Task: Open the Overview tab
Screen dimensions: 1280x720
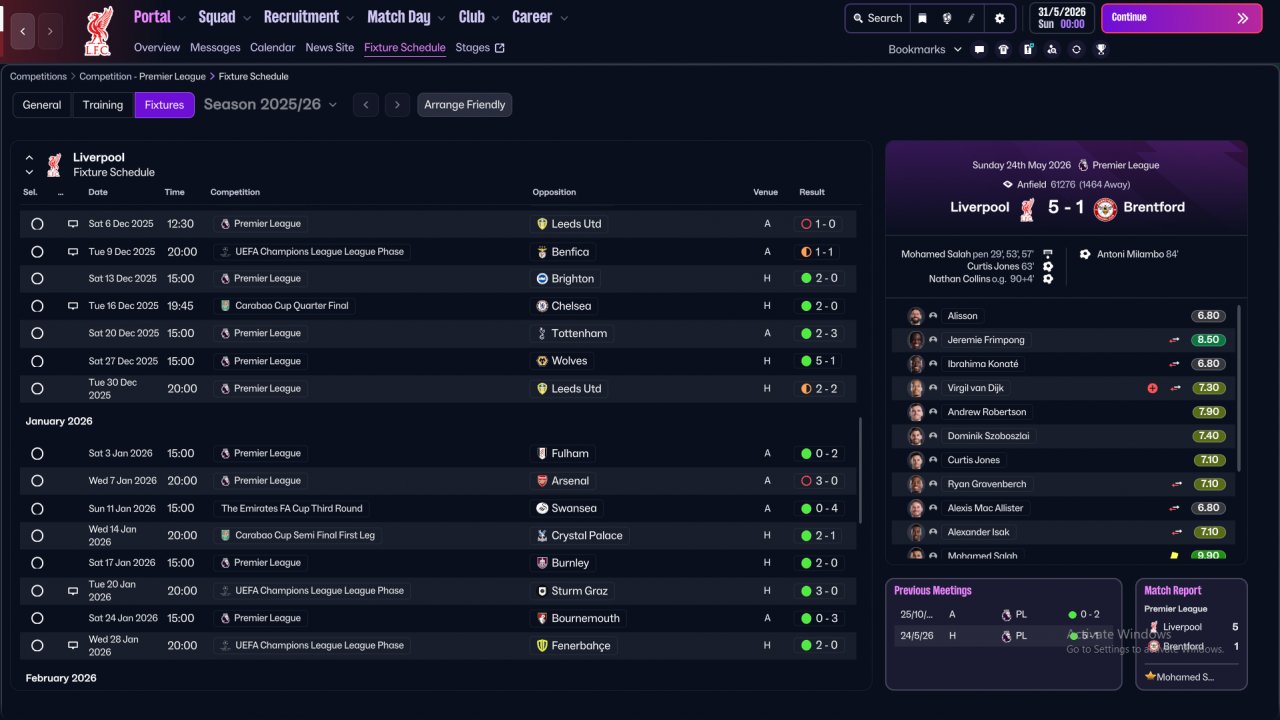Action: [157, 48]
